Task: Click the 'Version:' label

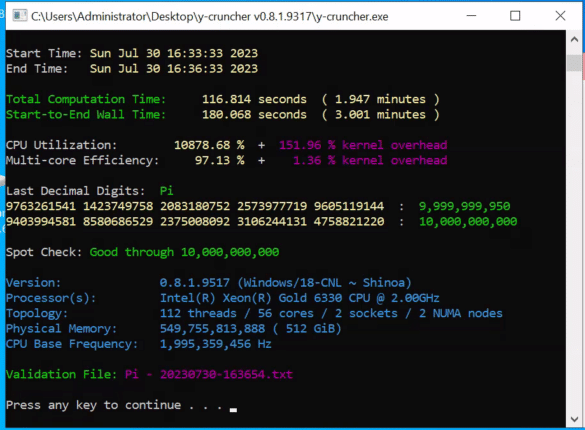Action: pos(34,283)
